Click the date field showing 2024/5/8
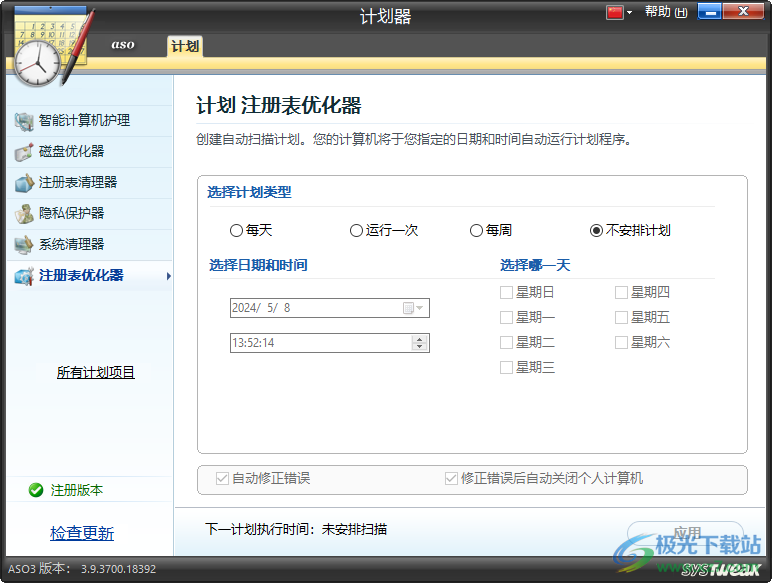772x583 pixels. click(x=329, y=308)
